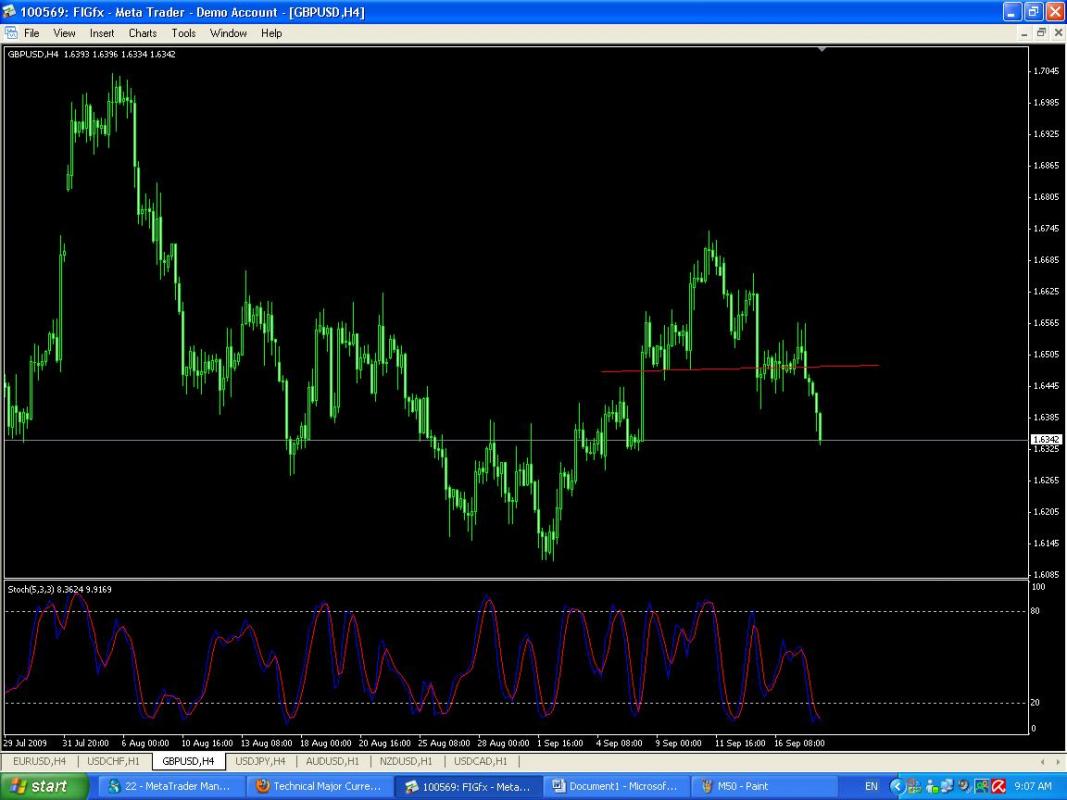Select the red trend line on chart

[740, 369]
